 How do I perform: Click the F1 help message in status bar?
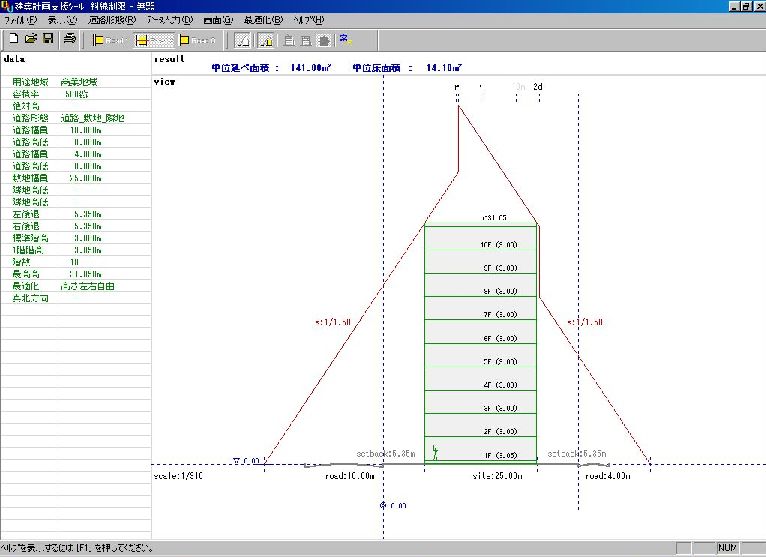click(77, 548)
